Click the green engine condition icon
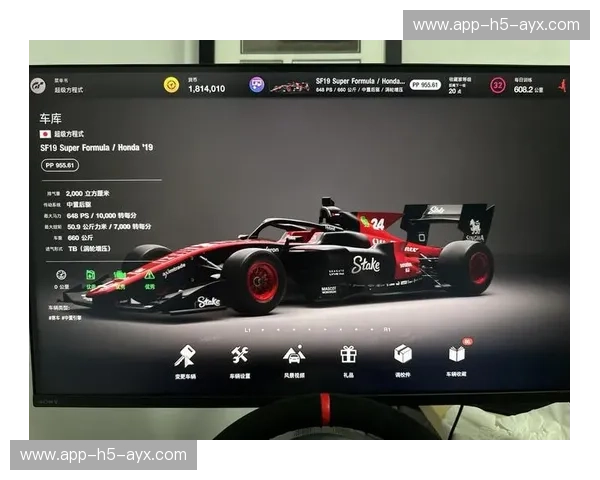The image size is (600, 480). 120,274
